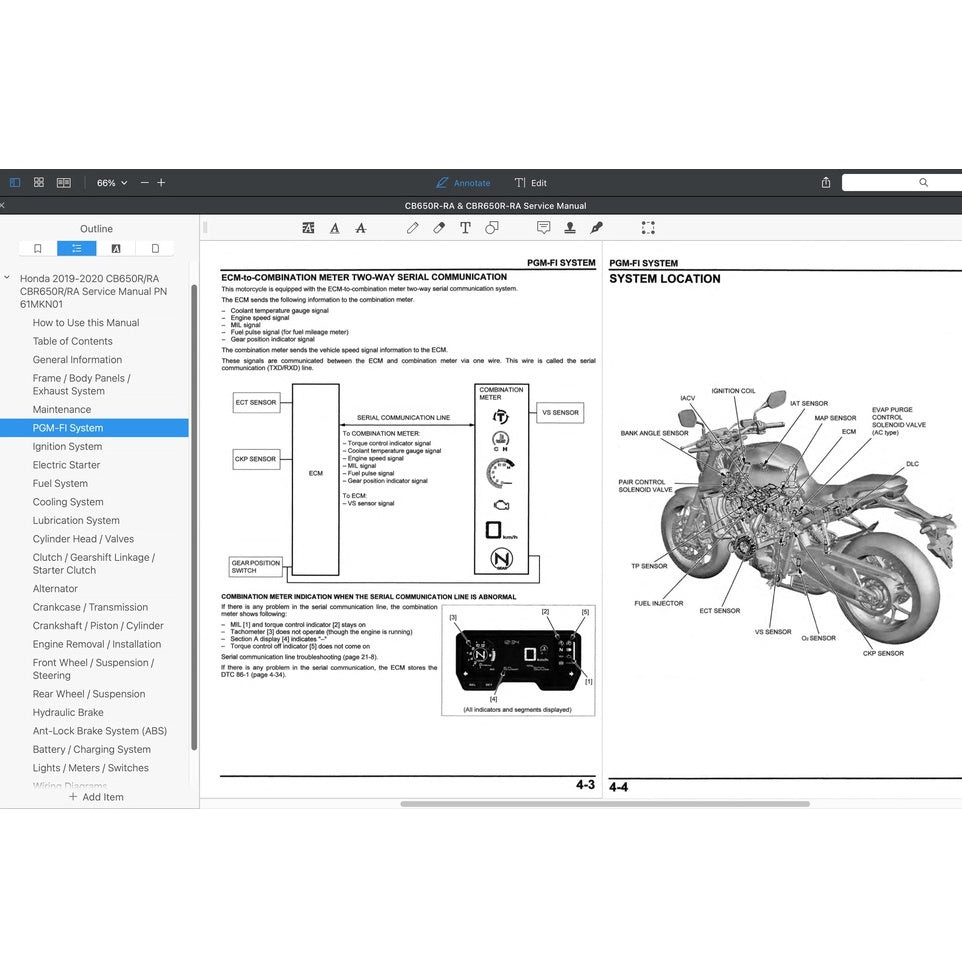Open Ant-Lock Brake System (ABS) section
962x962 pixels.
pyautogui.click(x=100, y=731)
